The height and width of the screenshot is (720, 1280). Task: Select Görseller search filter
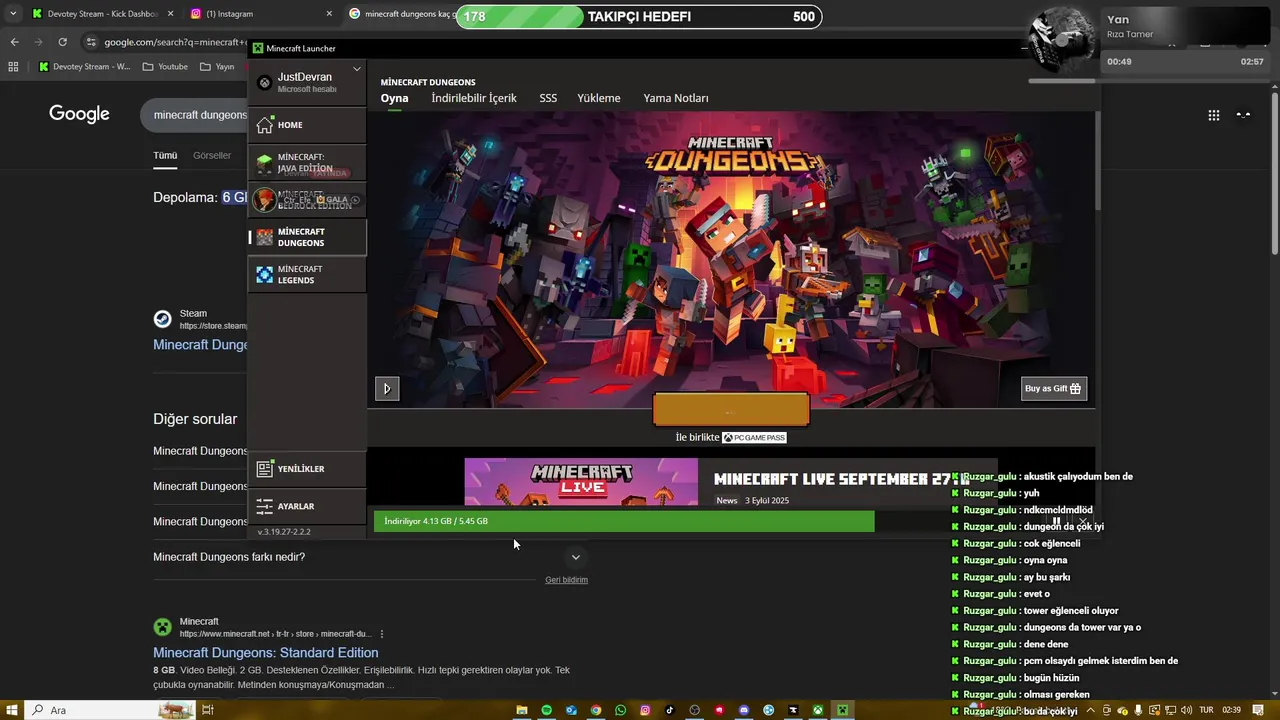pos(212,156)
